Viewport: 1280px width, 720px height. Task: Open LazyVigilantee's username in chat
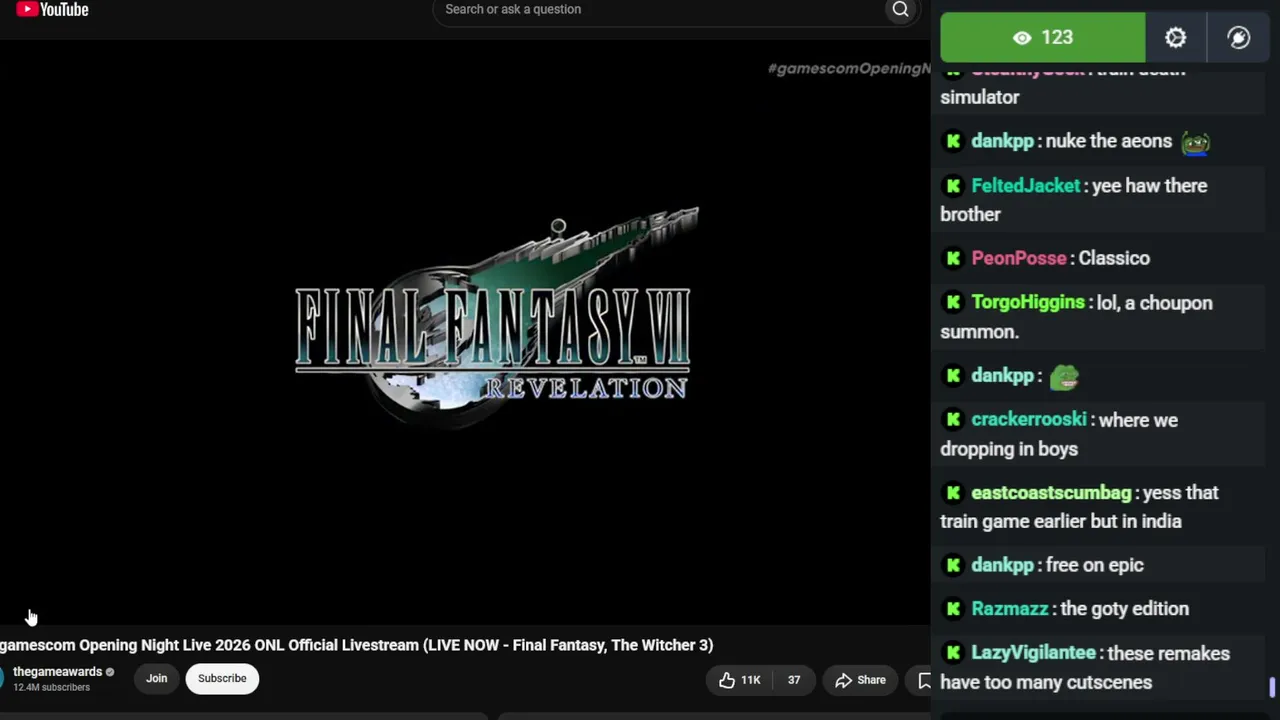(x=1033, y=653)
